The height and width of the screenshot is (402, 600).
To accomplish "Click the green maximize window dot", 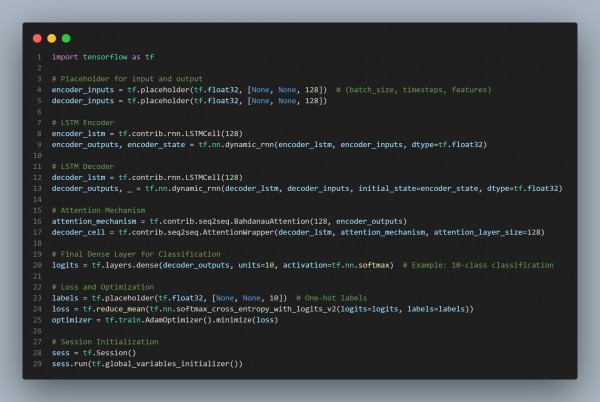I will (x=66, y=38).
